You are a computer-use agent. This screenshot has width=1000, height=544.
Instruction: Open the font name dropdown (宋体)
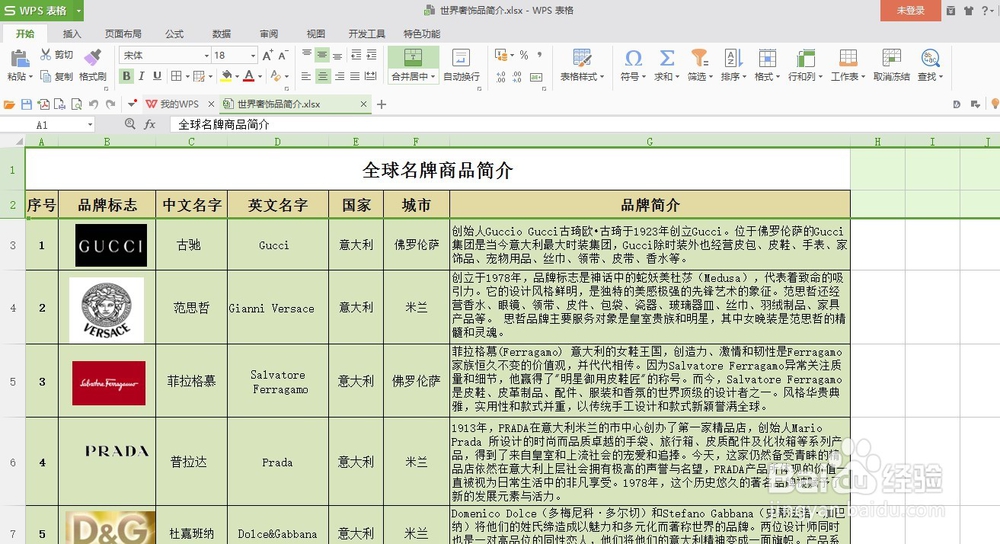[x=206, y=55]
